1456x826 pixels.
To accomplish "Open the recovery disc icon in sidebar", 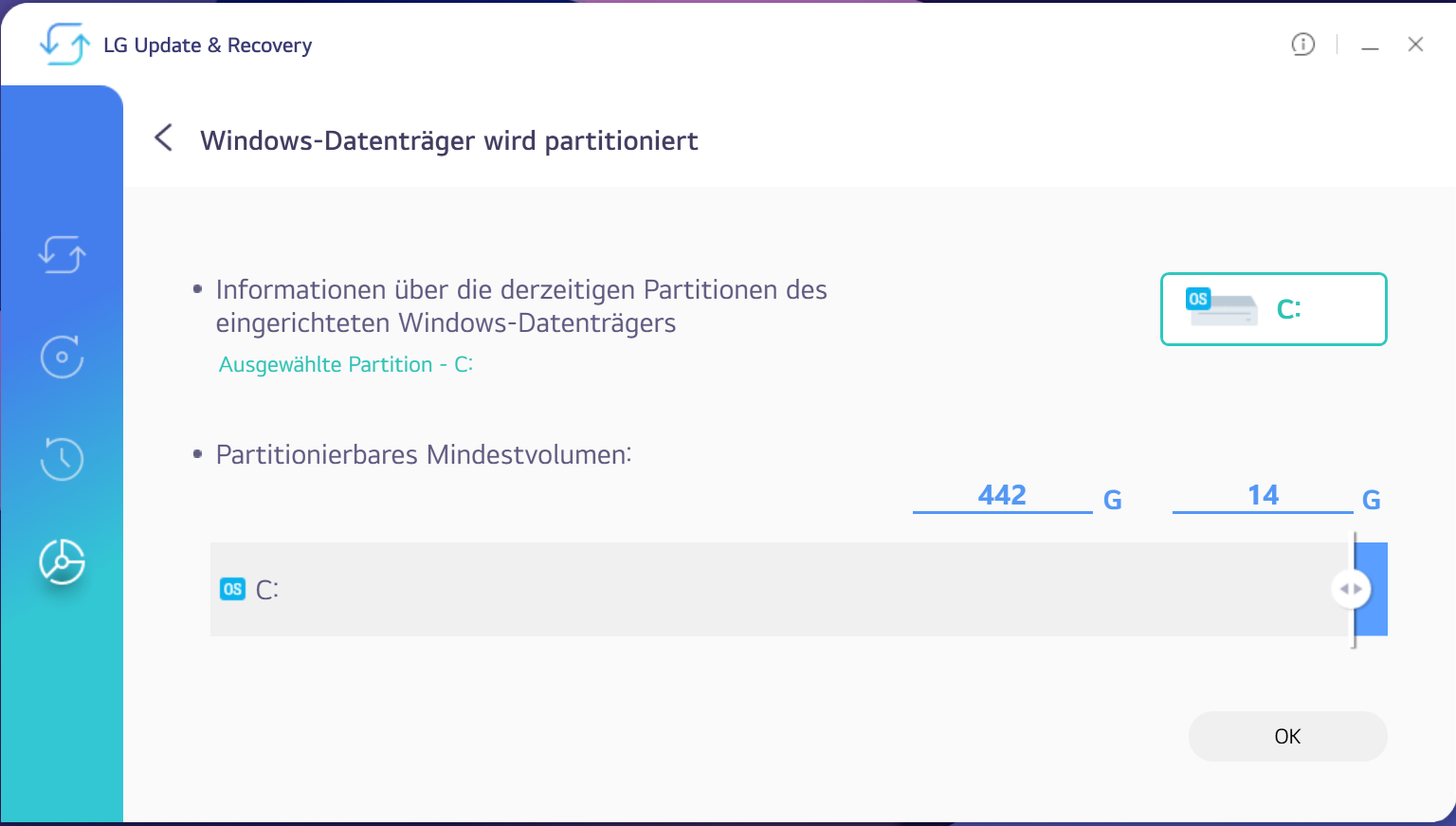I will [x=62, y=358].
